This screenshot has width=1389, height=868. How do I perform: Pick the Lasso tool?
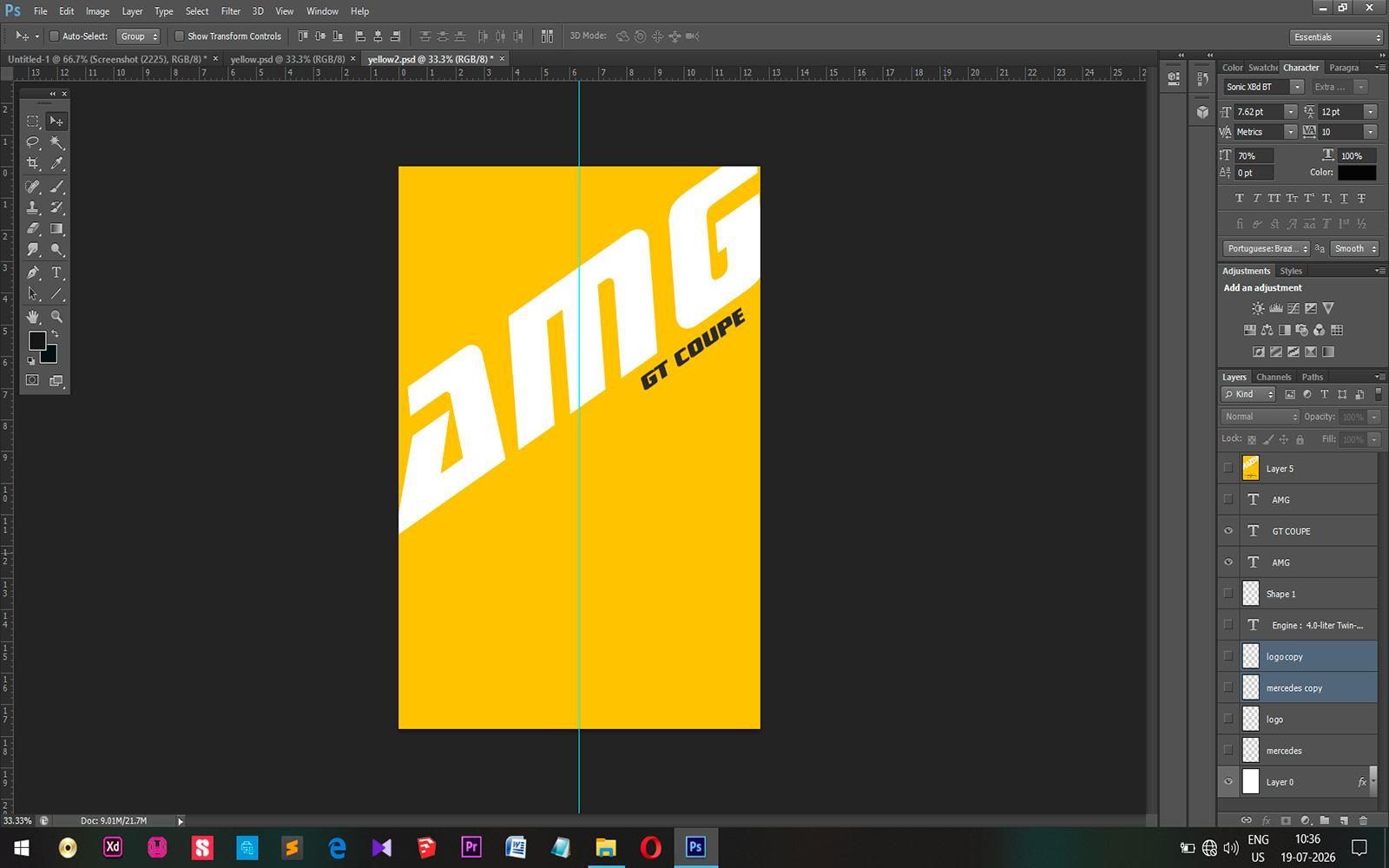click(x=33, y=141)
